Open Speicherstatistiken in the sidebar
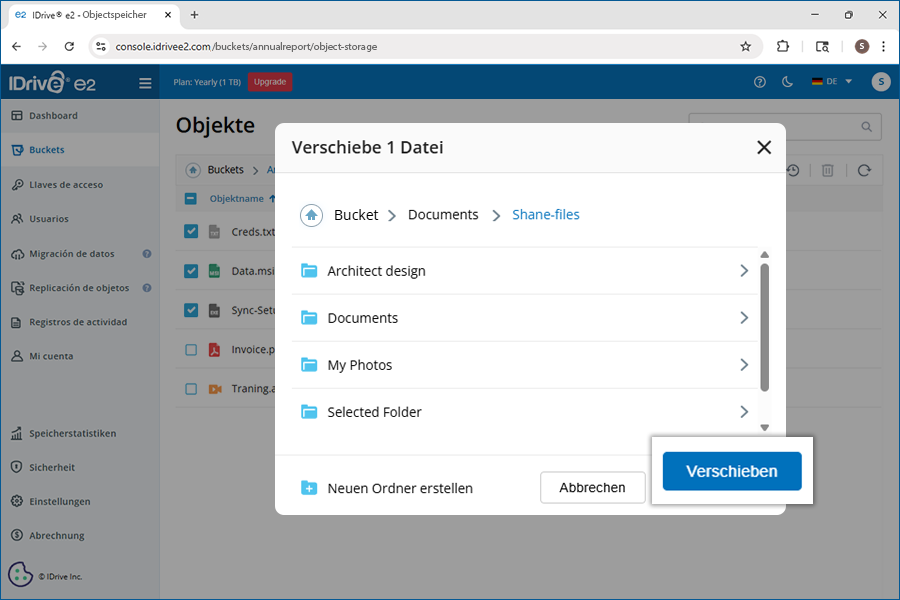 point(72,434)
